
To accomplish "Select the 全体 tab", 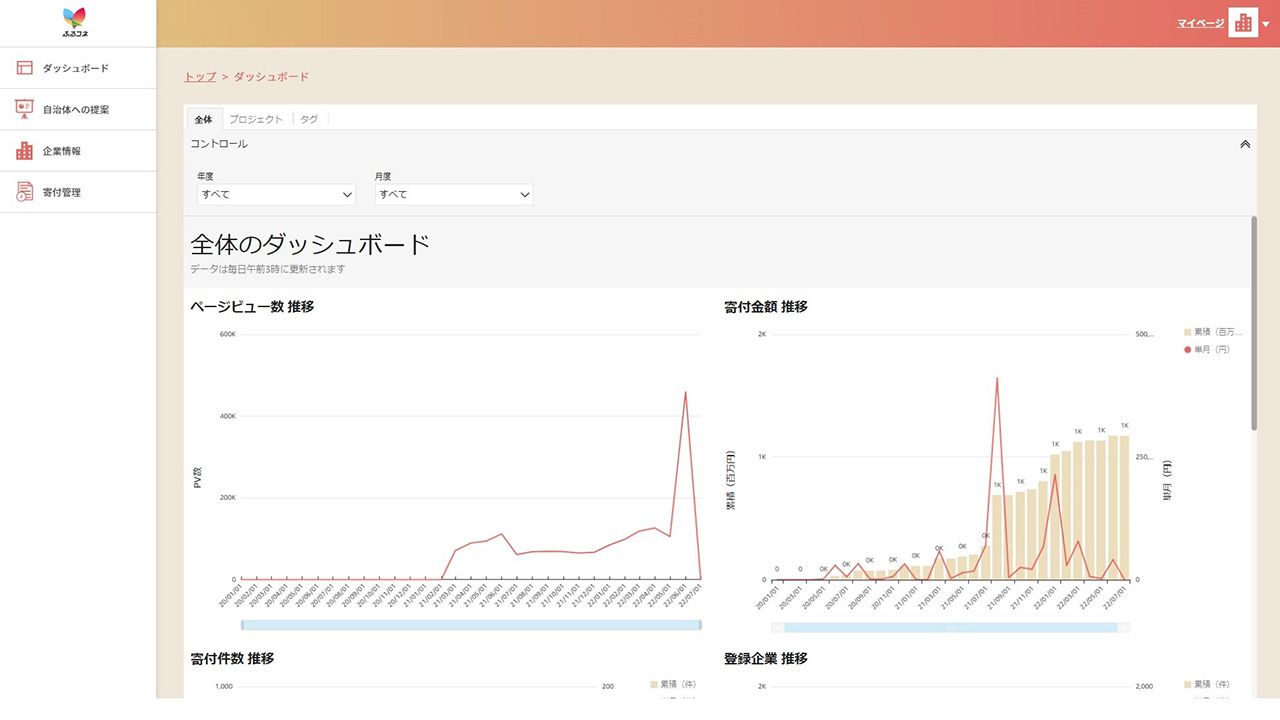I will [203, 119].
